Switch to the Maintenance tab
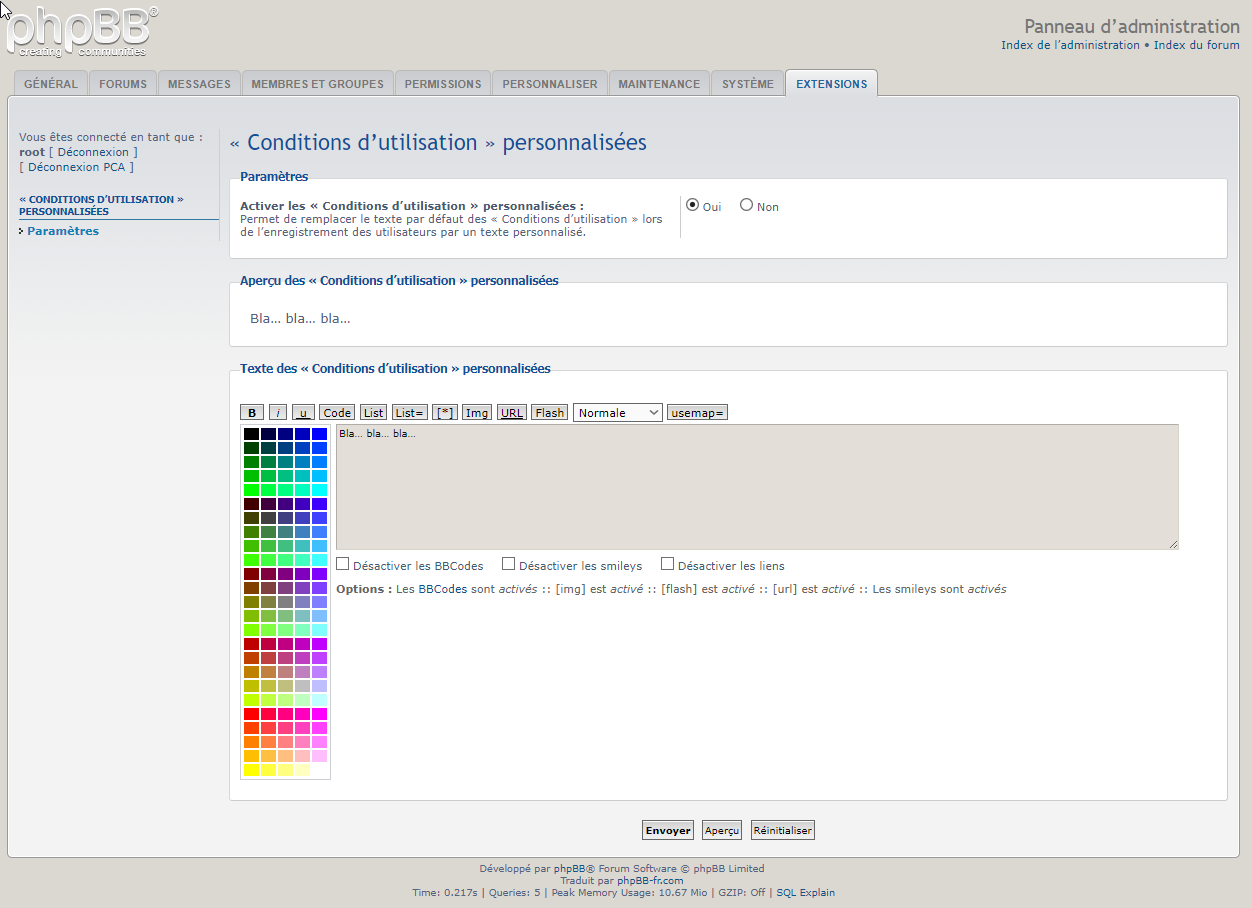This screenshot has width=1252, height=908. pos(659,84)
